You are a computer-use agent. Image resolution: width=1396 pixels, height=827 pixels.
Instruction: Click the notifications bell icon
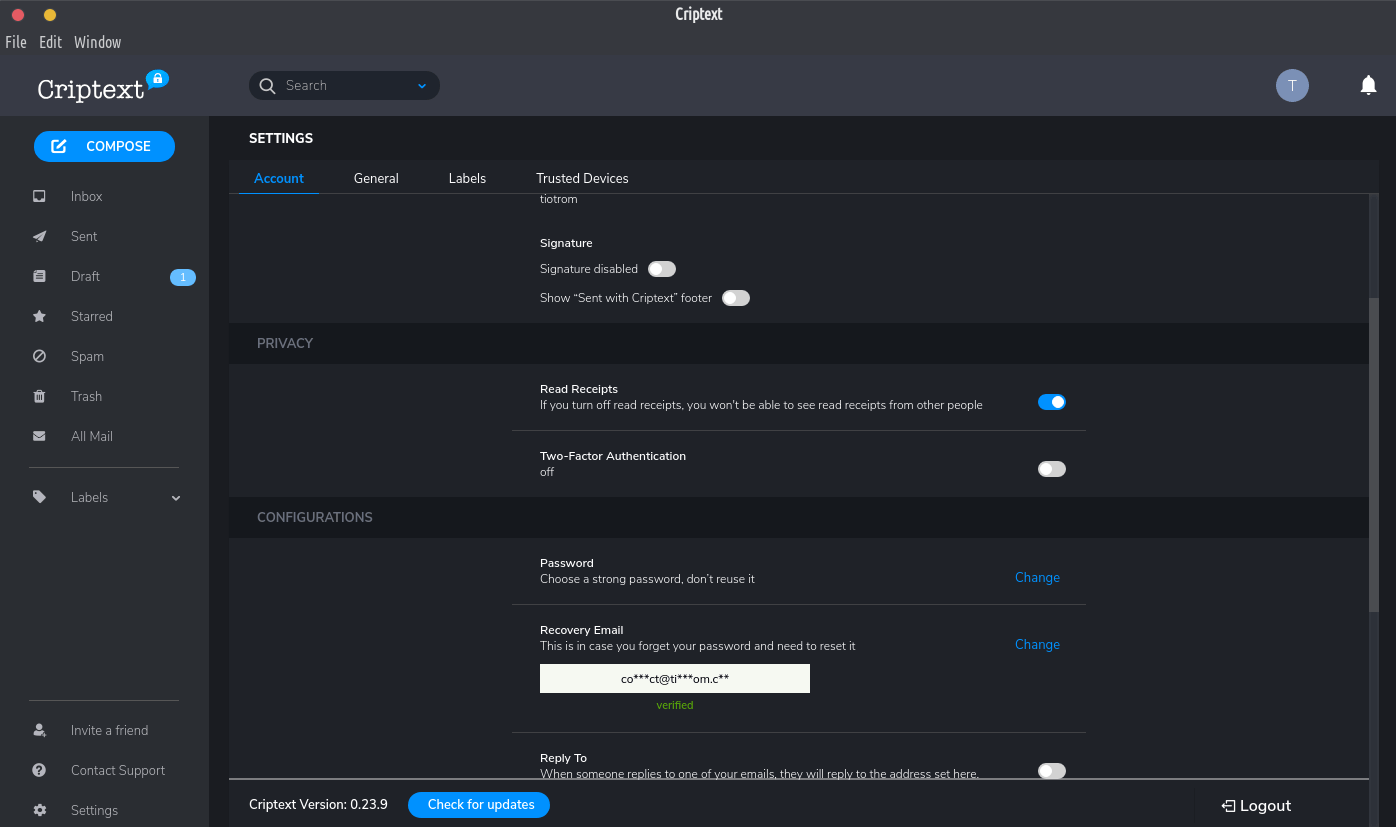[1369, 86]
